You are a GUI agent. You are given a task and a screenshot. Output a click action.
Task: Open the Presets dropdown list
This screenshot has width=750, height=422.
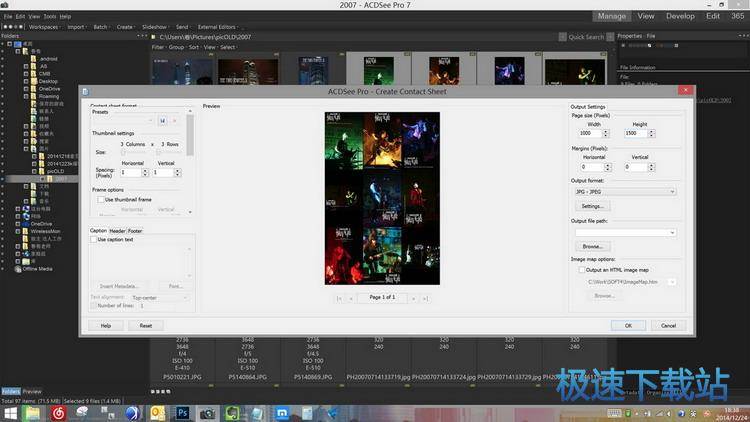150,120
